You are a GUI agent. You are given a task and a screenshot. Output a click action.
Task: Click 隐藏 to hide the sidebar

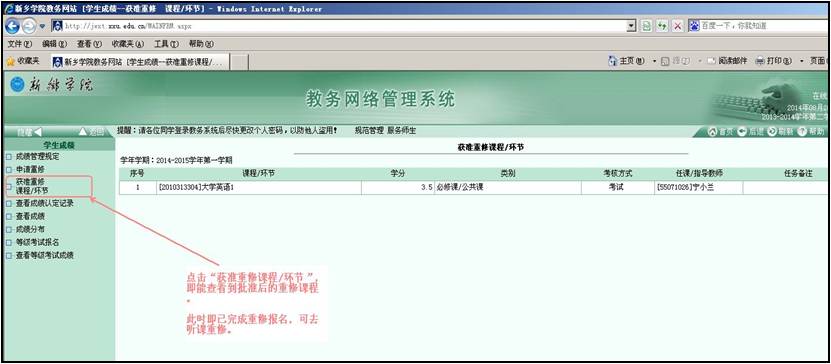tap(29, 132)
